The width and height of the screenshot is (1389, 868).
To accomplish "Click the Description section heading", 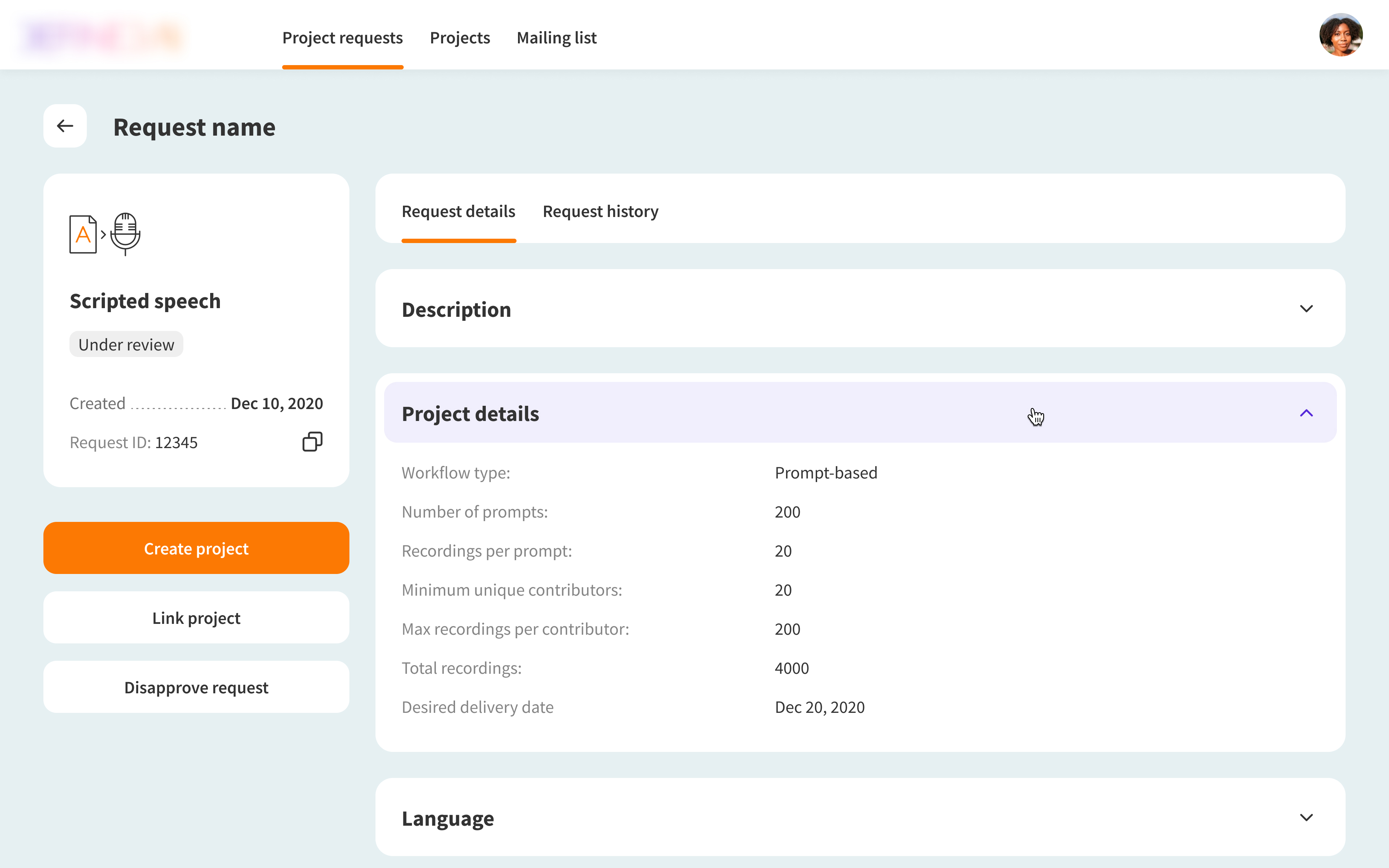I will (456, 310).
